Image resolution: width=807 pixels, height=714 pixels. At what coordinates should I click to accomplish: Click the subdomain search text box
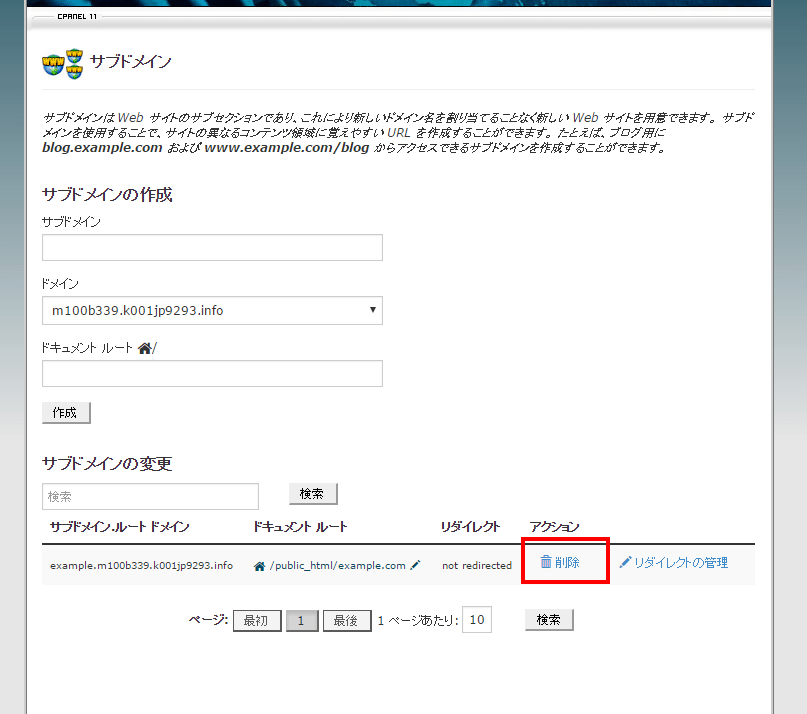150,496
